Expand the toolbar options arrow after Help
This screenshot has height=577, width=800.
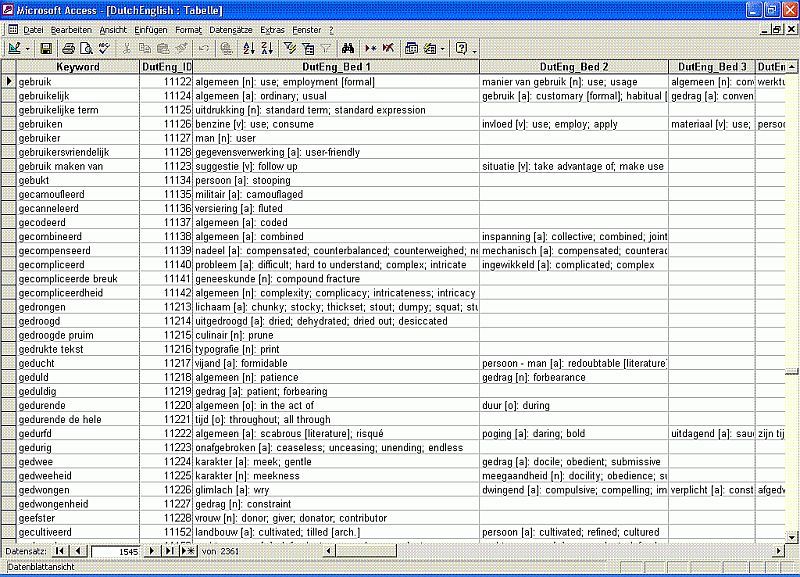[475, 48]
